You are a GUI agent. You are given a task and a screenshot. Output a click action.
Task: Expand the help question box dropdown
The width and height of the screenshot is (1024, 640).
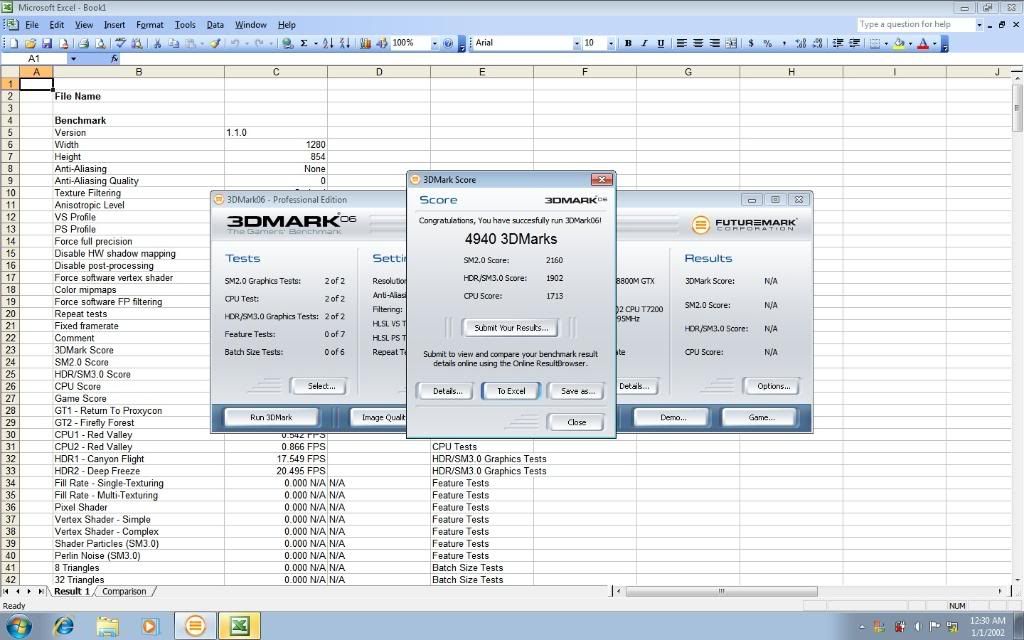click(x=979, y=25)
